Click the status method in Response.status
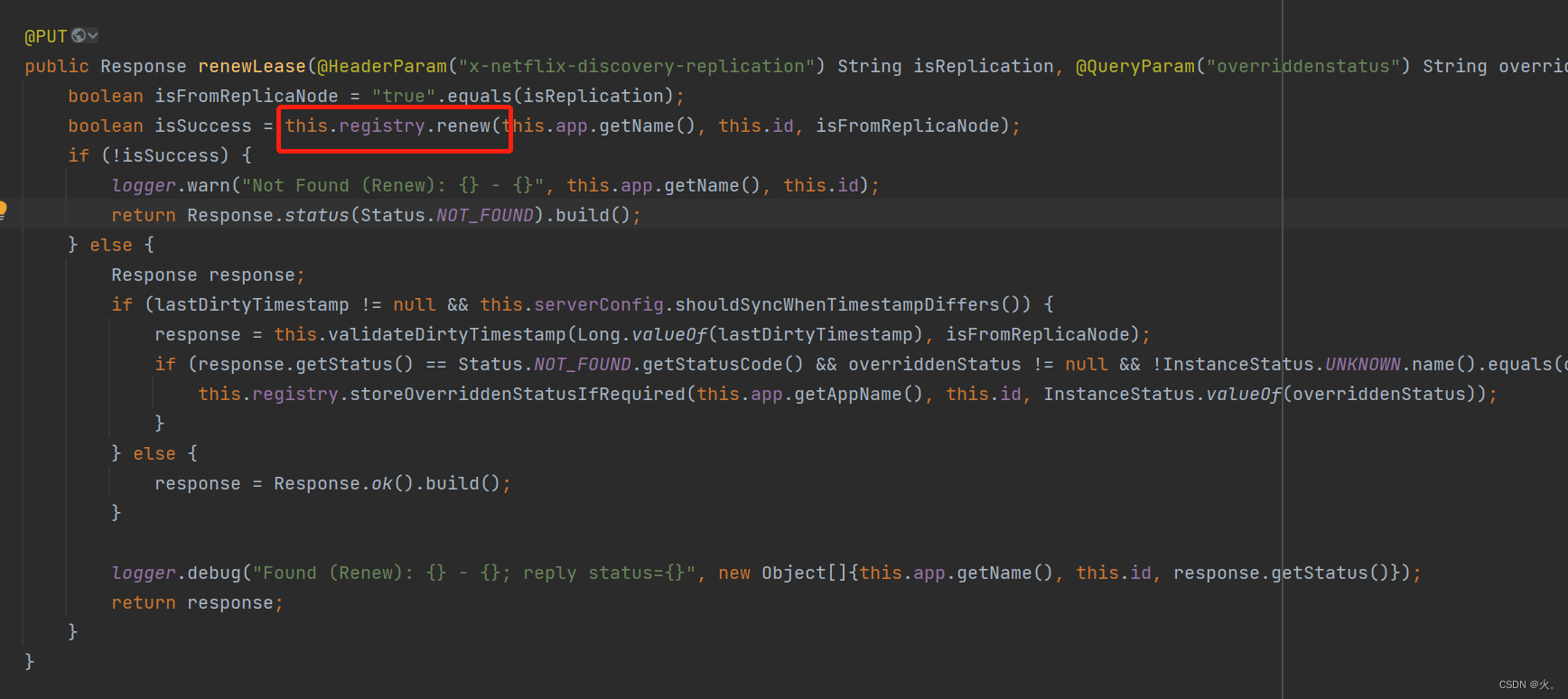This screenshot has width=1568, height=699. (317, 215)
